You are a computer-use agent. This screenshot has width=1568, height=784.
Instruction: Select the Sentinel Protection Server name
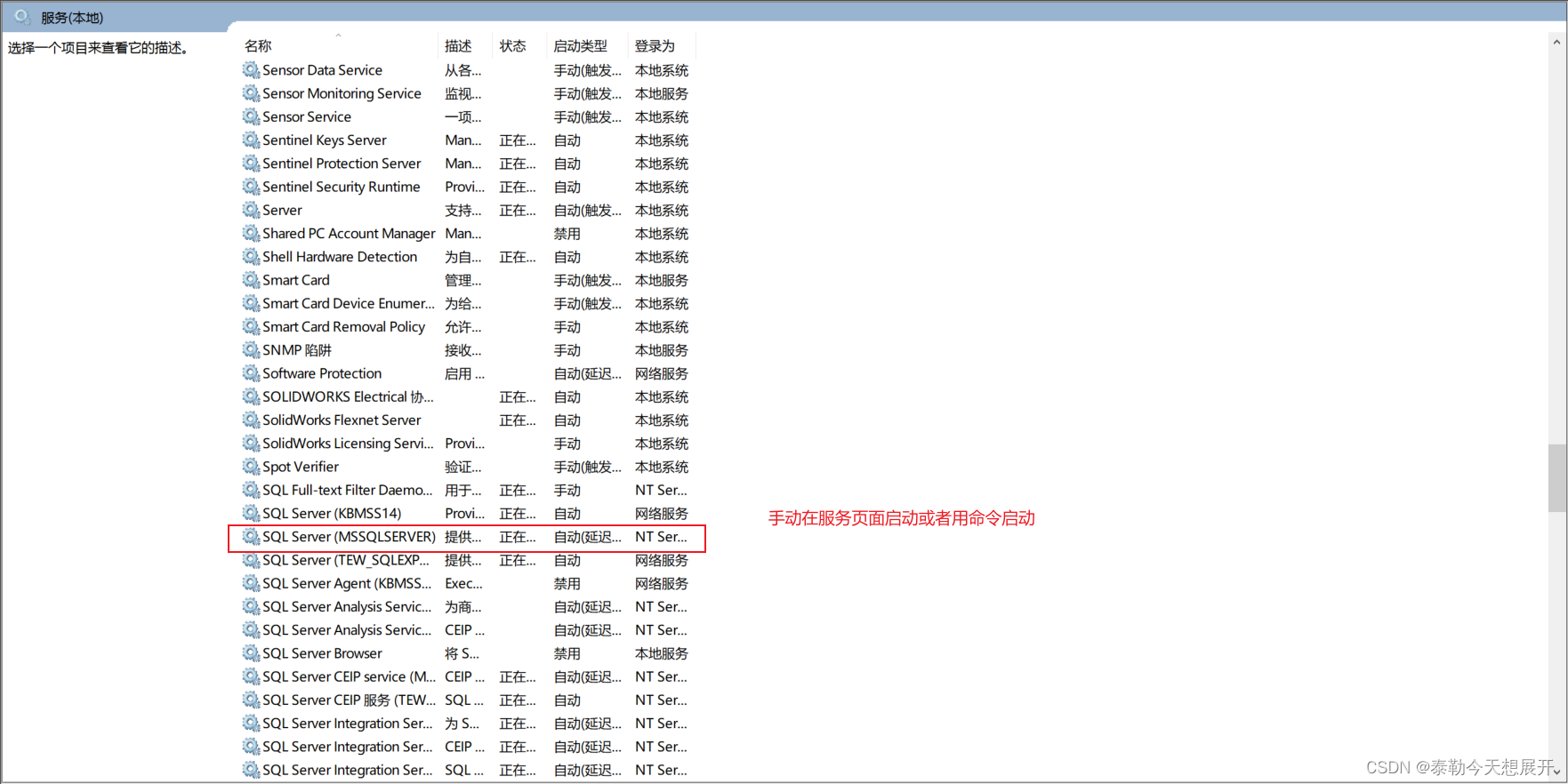(x=342, y=163)
